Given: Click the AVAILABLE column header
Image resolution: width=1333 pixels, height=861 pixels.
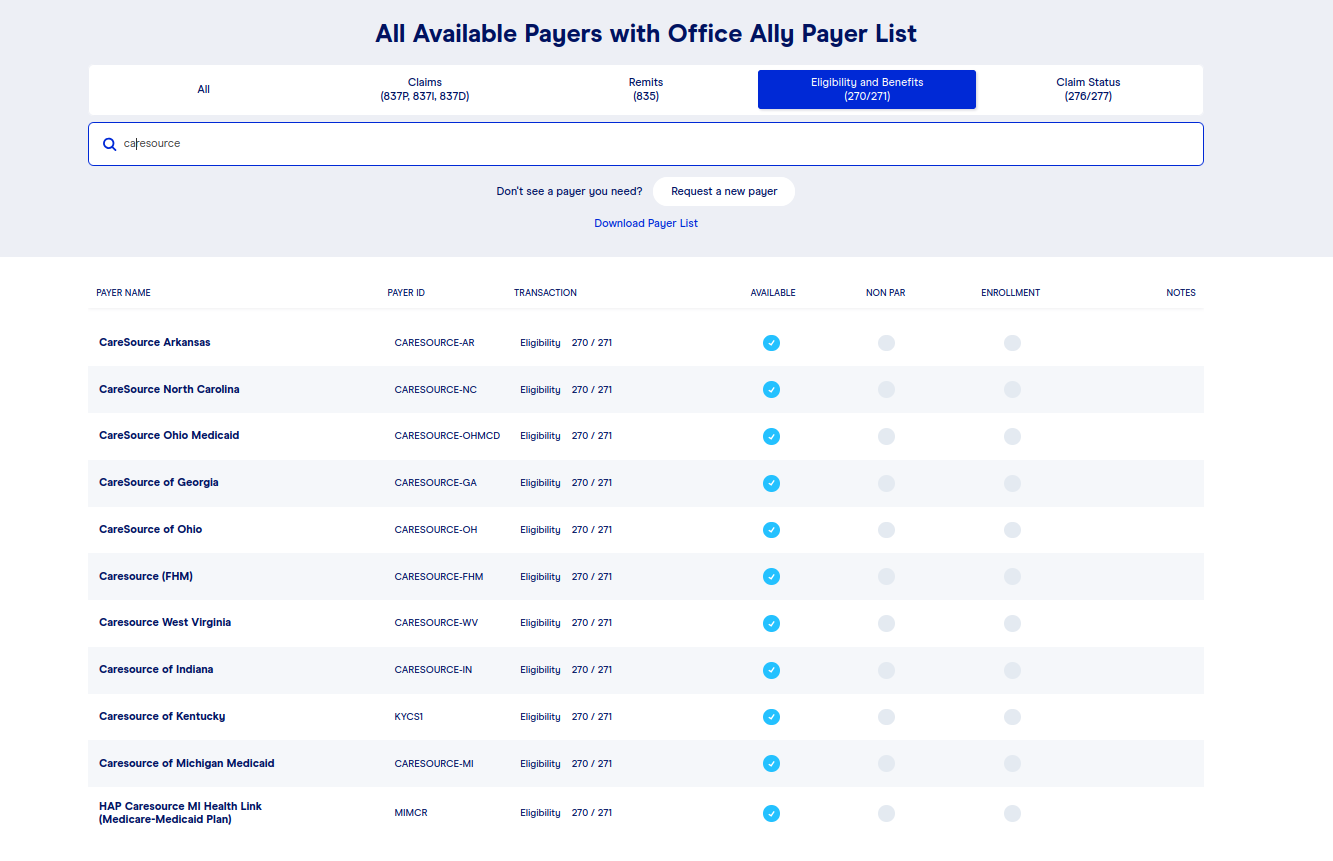Looking at the screenshot, I should [x=773, y=293].
